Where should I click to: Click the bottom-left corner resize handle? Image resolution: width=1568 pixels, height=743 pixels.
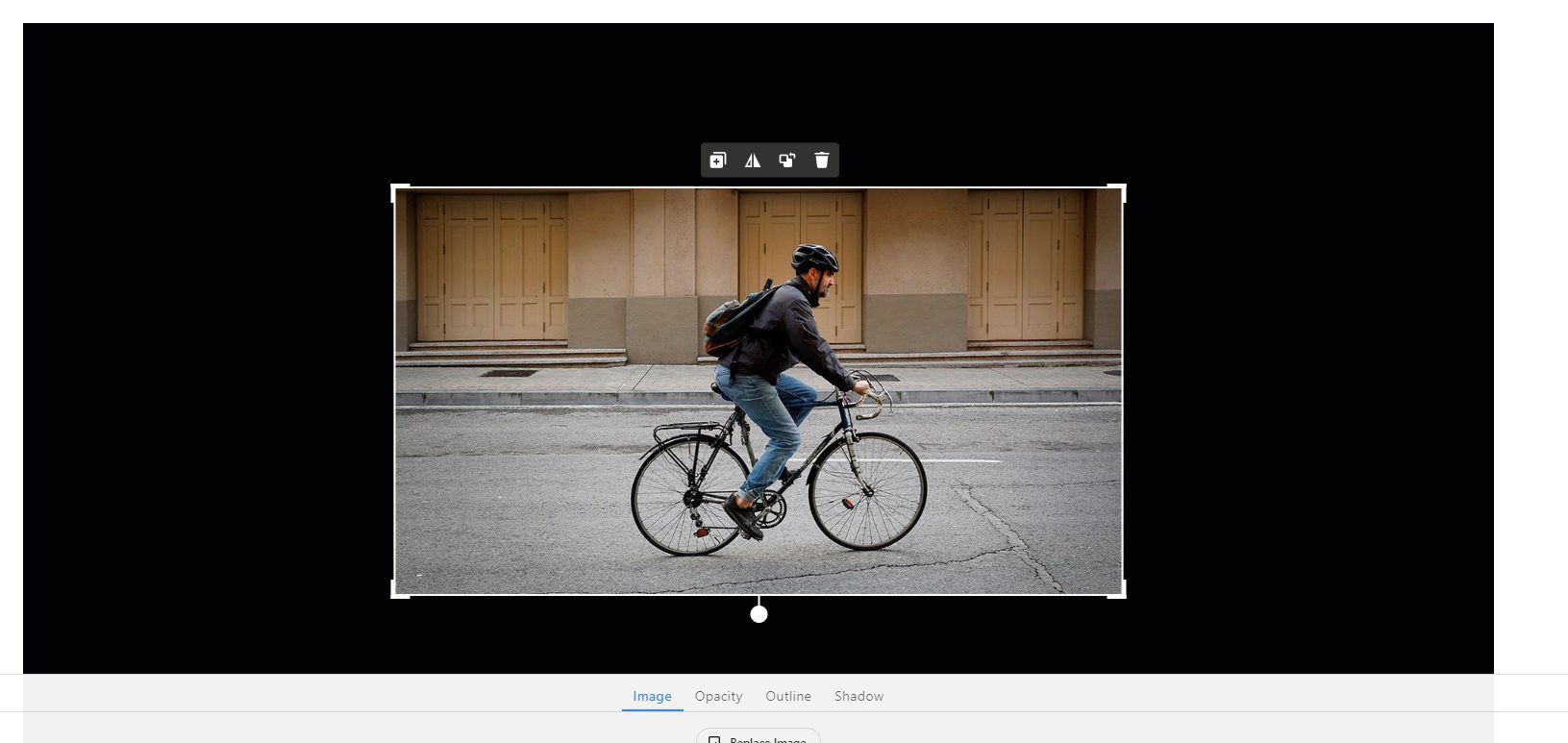click(x=395, y=594)
